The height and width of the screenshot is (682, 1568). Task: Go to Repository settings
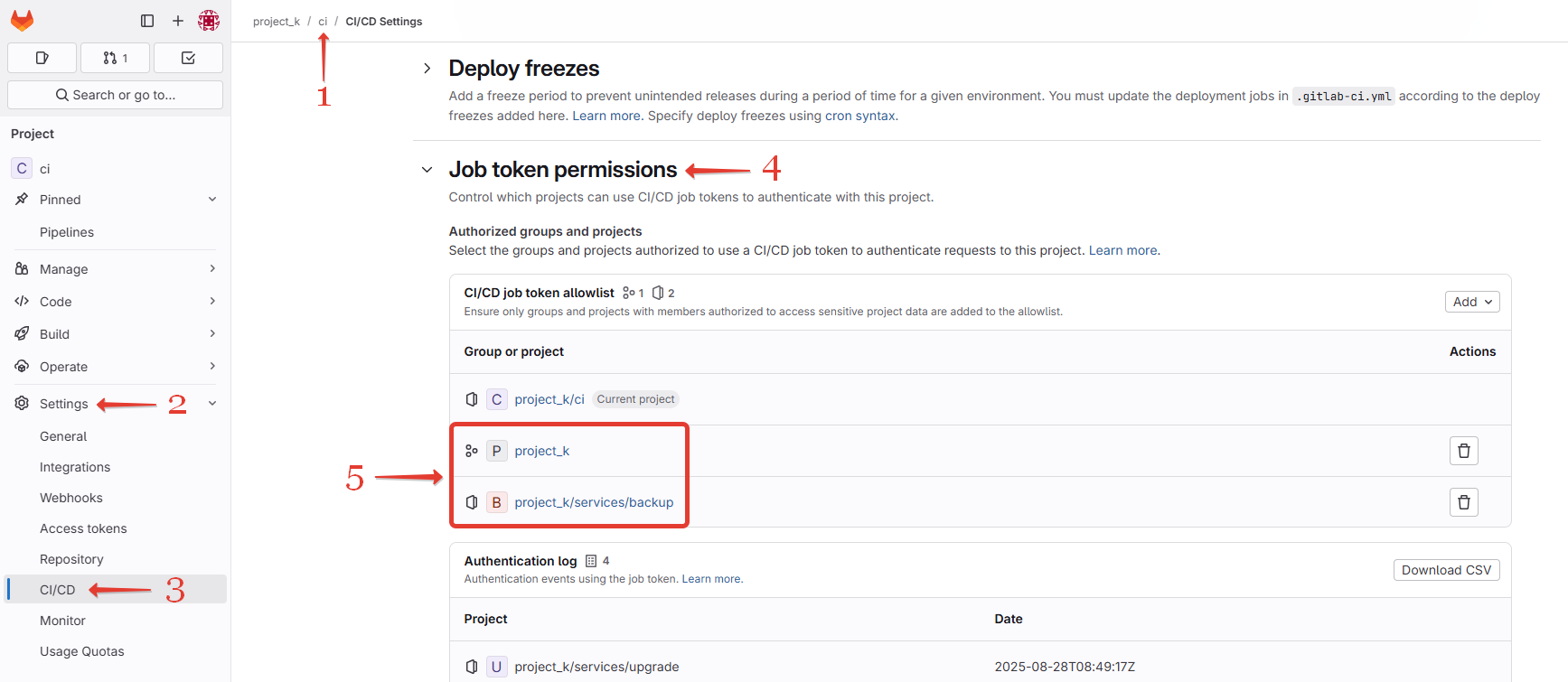point(71,559)
